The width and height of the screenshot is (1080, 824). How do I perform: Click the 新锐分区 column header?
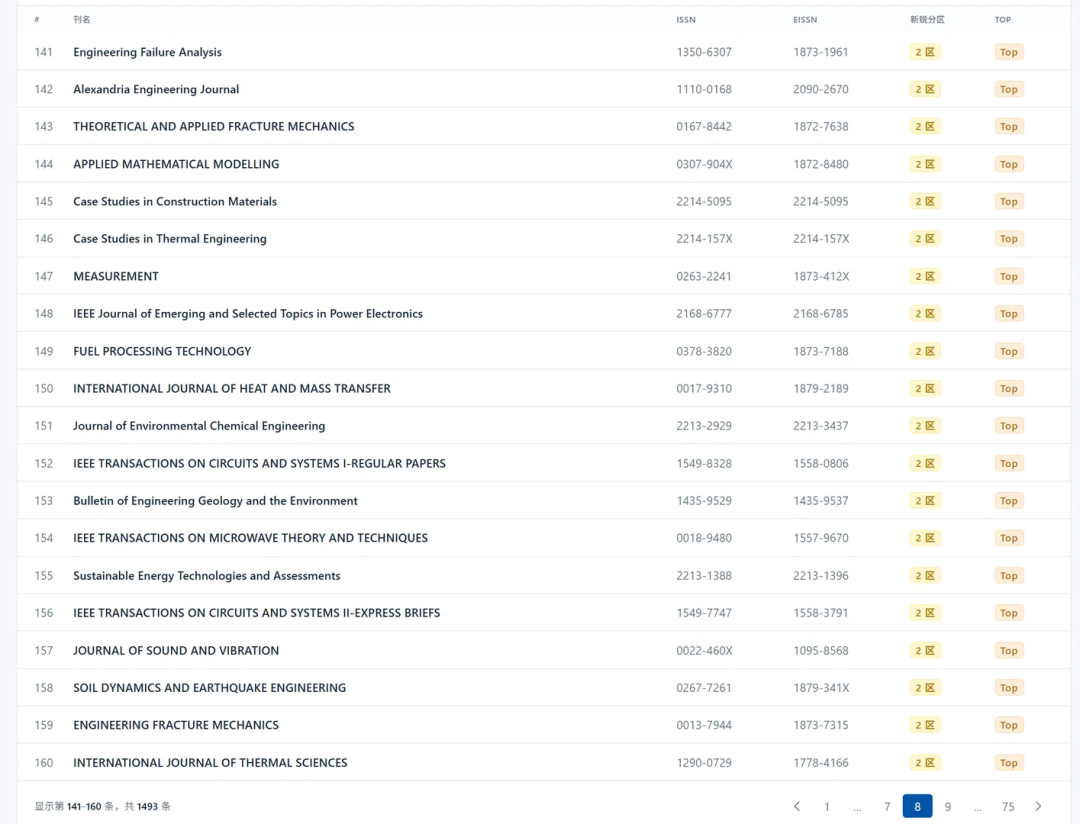click(927, 19)
